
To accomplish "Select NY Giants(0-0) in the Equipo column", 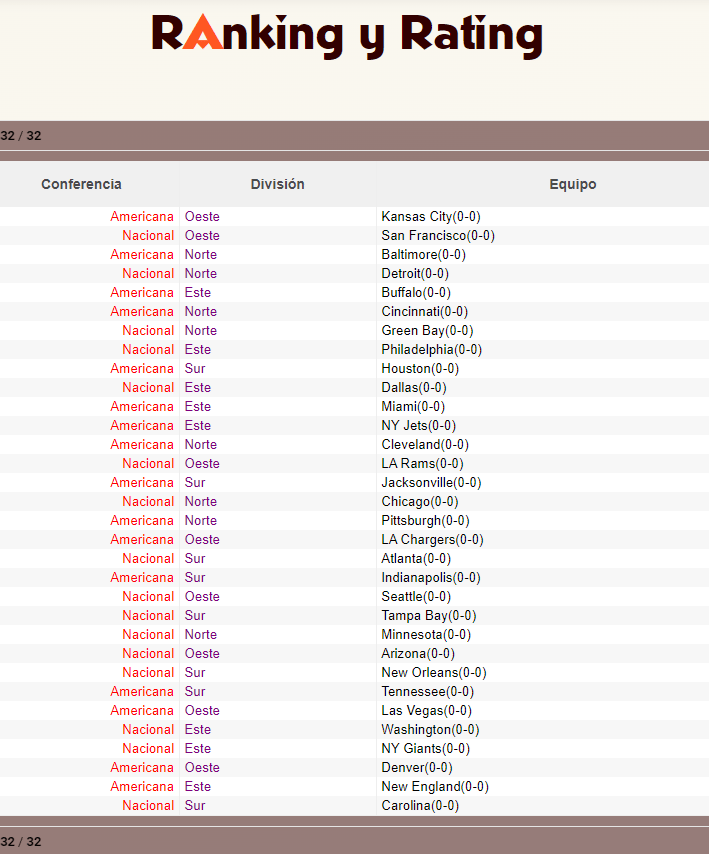I will click(425, 748).
